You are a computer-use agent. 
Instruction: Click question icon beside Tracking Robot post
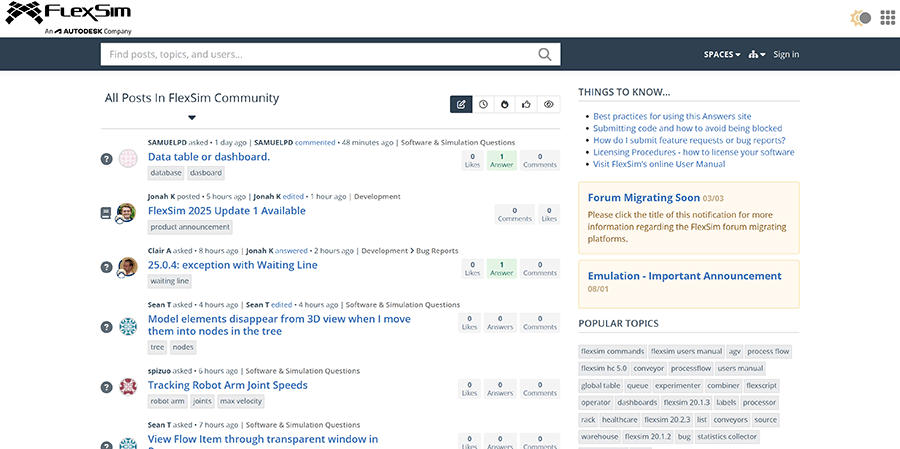[106, 387]
